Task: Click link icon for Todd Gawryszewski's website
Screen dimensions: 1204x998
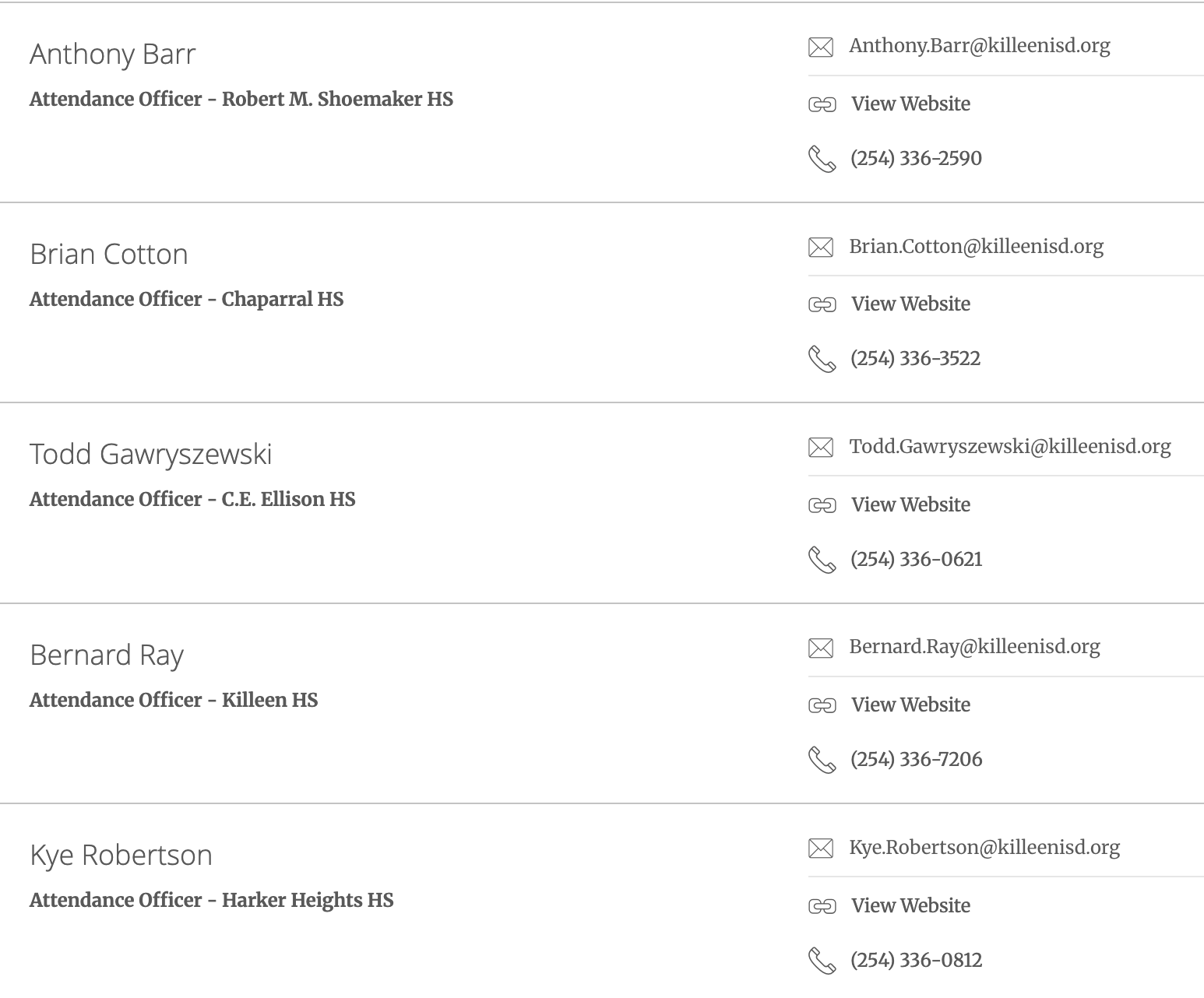Action: click(x=822, y=505)
